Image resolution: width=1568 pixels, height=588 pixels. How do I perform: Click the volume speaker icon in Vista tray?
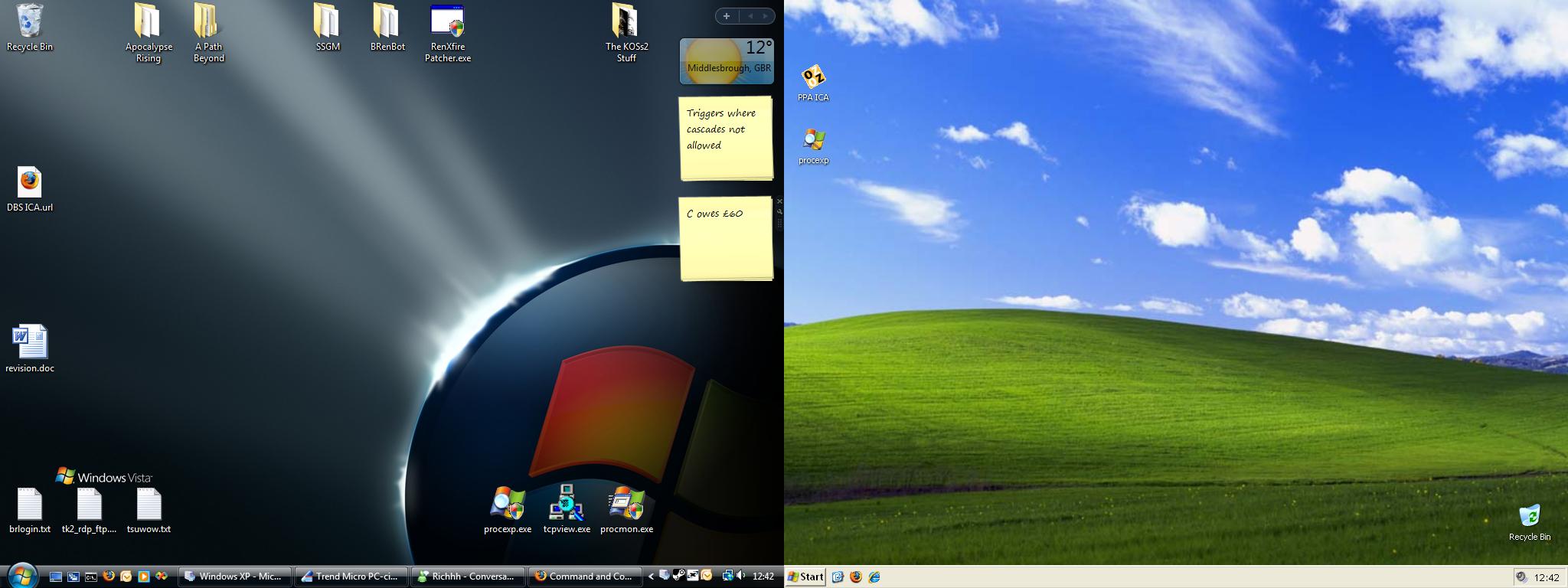(740, 576)
